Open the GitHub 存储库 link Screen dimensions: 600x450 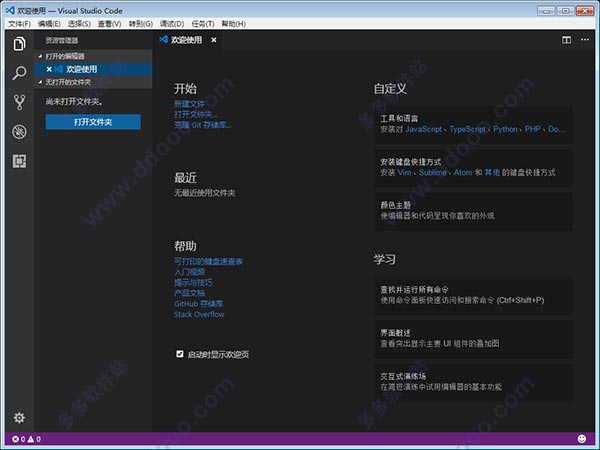199,303
